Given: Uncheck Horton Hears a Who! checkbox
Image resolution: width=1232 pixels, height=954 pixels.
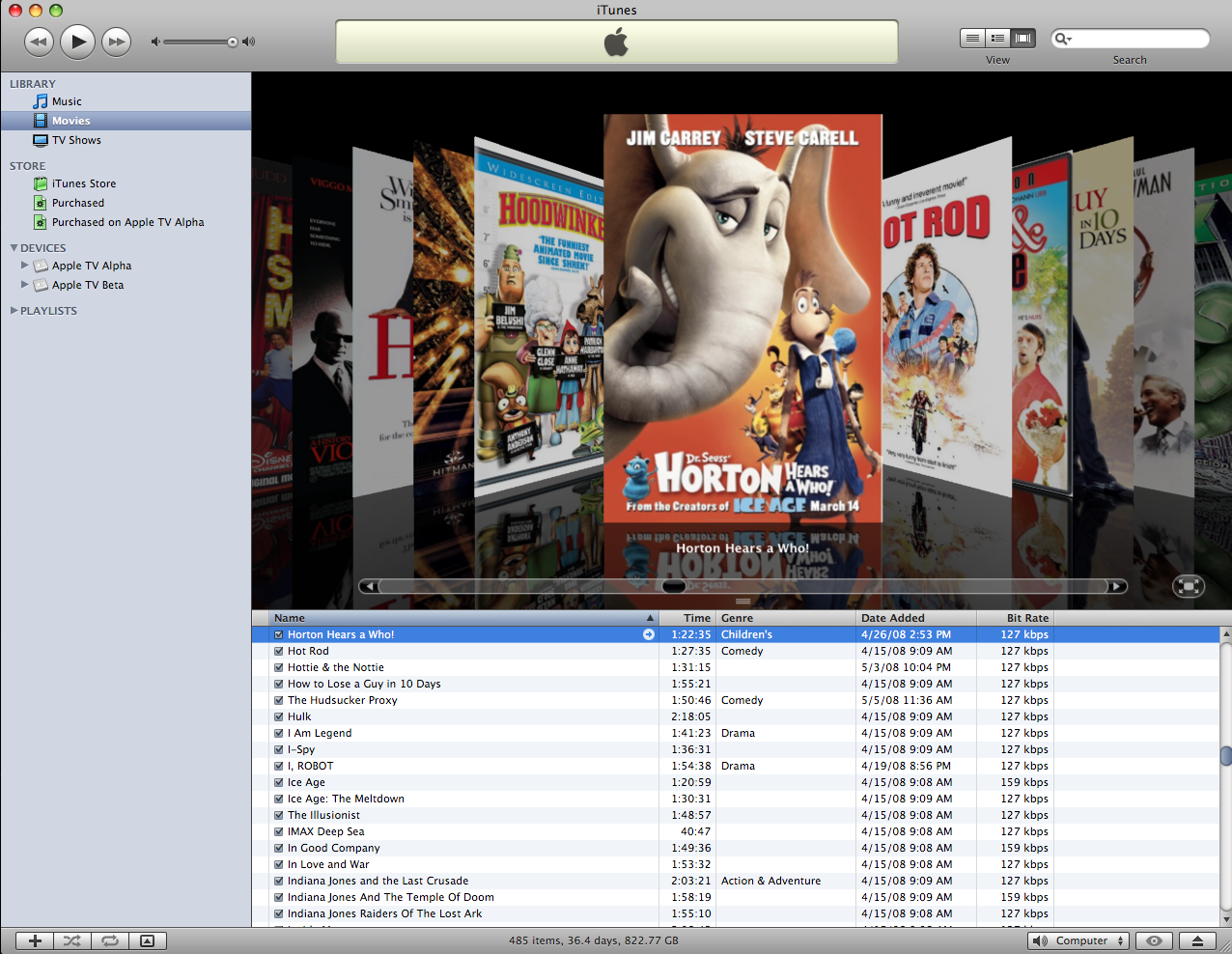Looking at the screenshot, I should [x=278, y=634].
